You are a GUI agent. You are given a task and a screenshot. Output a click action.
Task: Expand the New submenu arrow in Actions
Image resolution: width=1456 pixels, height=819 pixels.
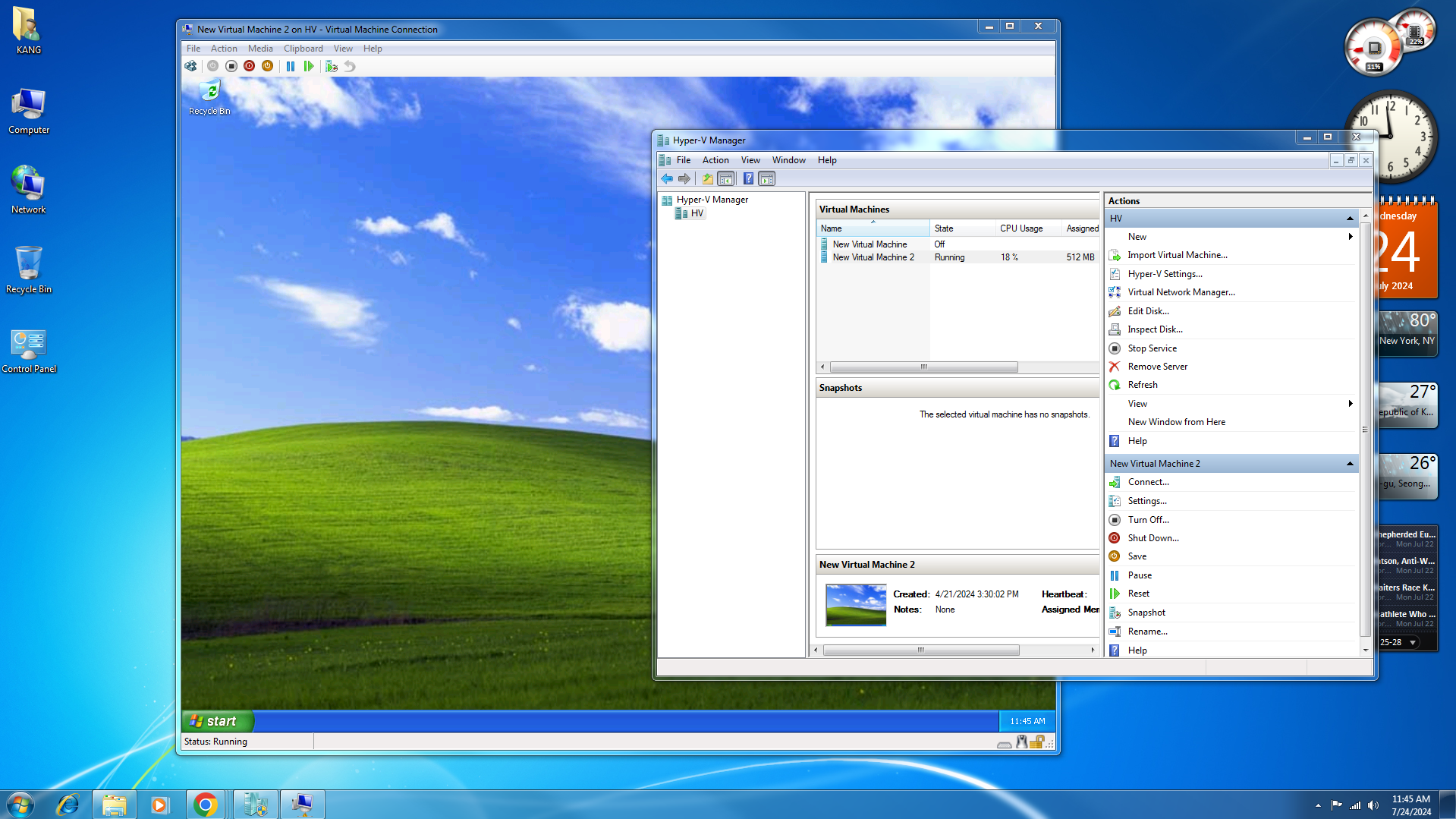pos(1351,237)
